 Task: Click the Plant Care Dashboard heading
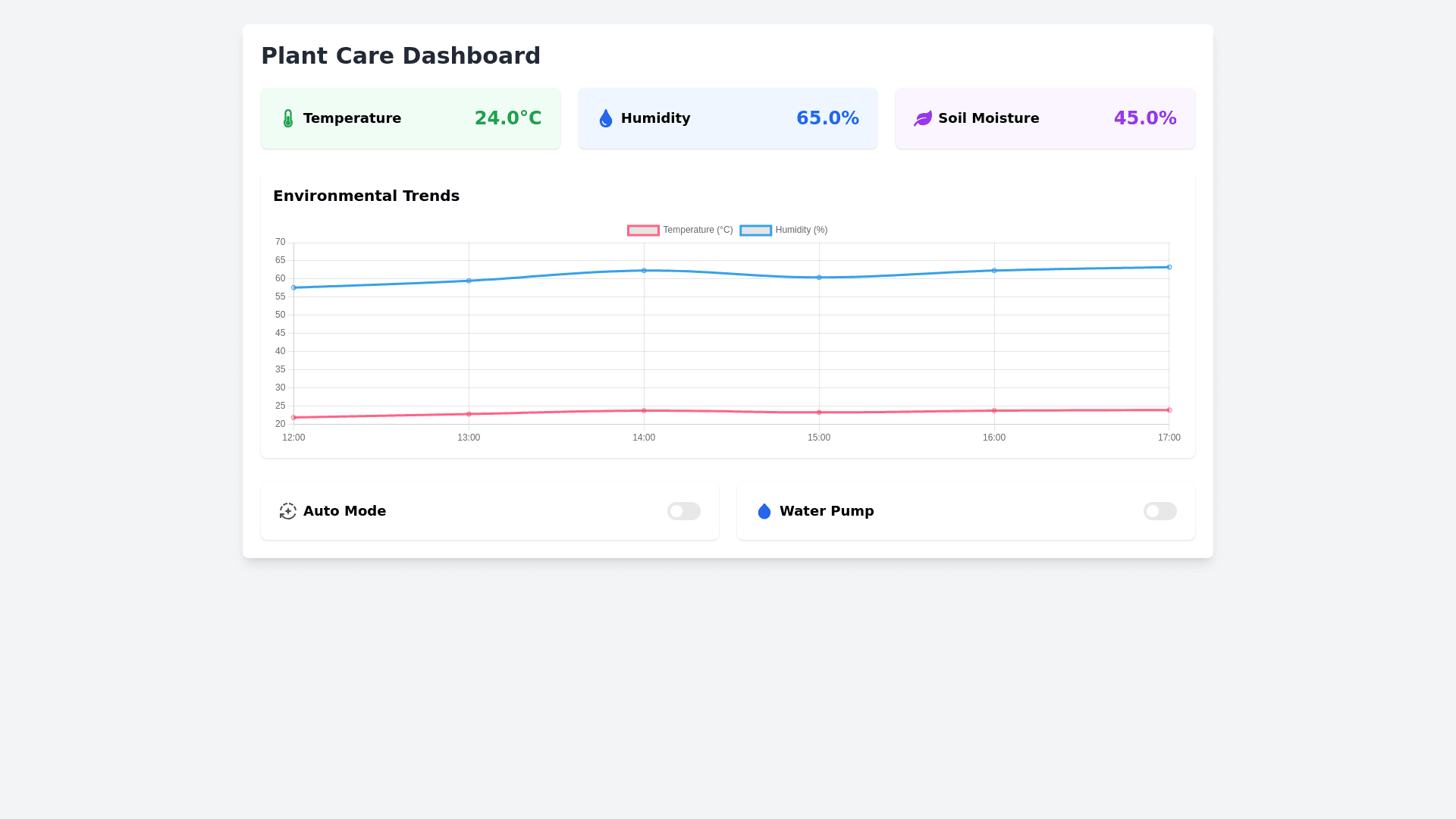pyautogui.click(x=400, y=56)
